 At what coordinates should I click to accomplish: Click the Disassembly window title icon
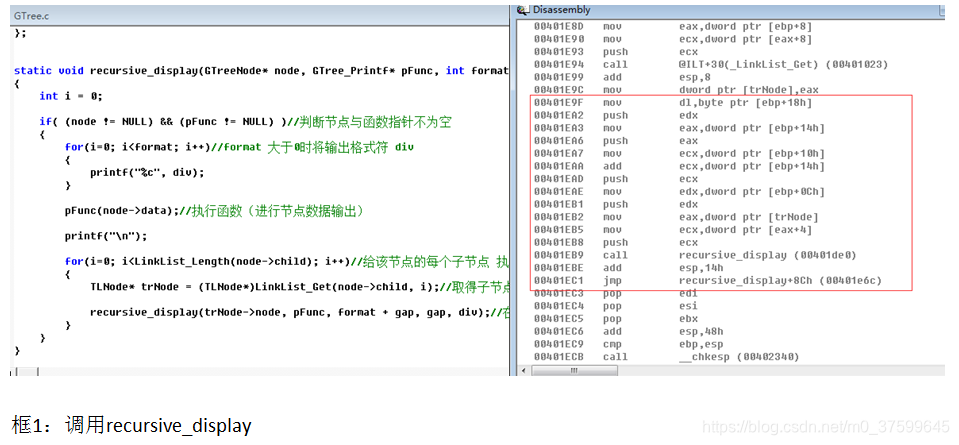point(523,10)
